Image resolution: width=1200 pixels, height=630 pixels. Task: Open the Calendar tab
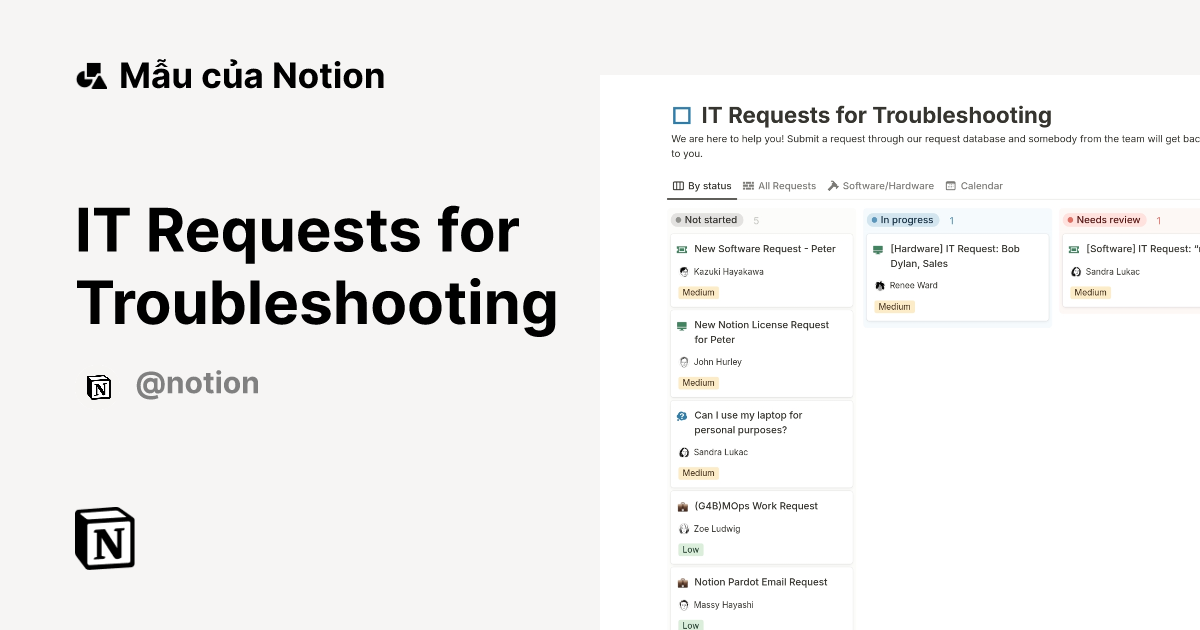coord(981,185)
